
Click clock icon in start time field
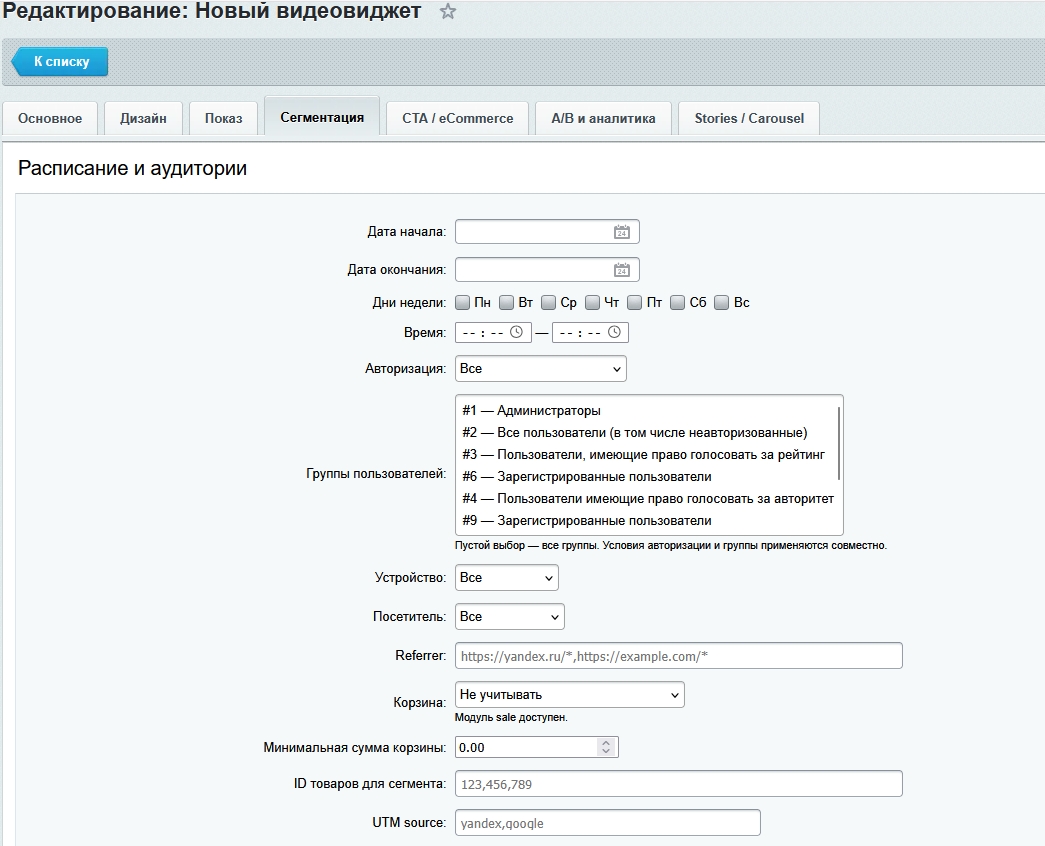[x=517, y=332]
